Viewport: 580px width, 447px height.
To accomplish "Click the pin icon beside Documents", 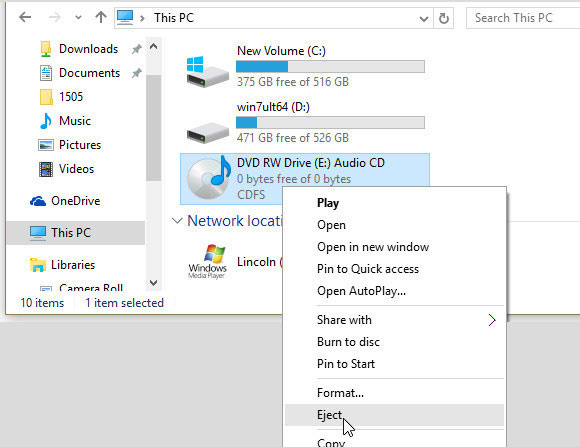I will click(x=136, y=73).
